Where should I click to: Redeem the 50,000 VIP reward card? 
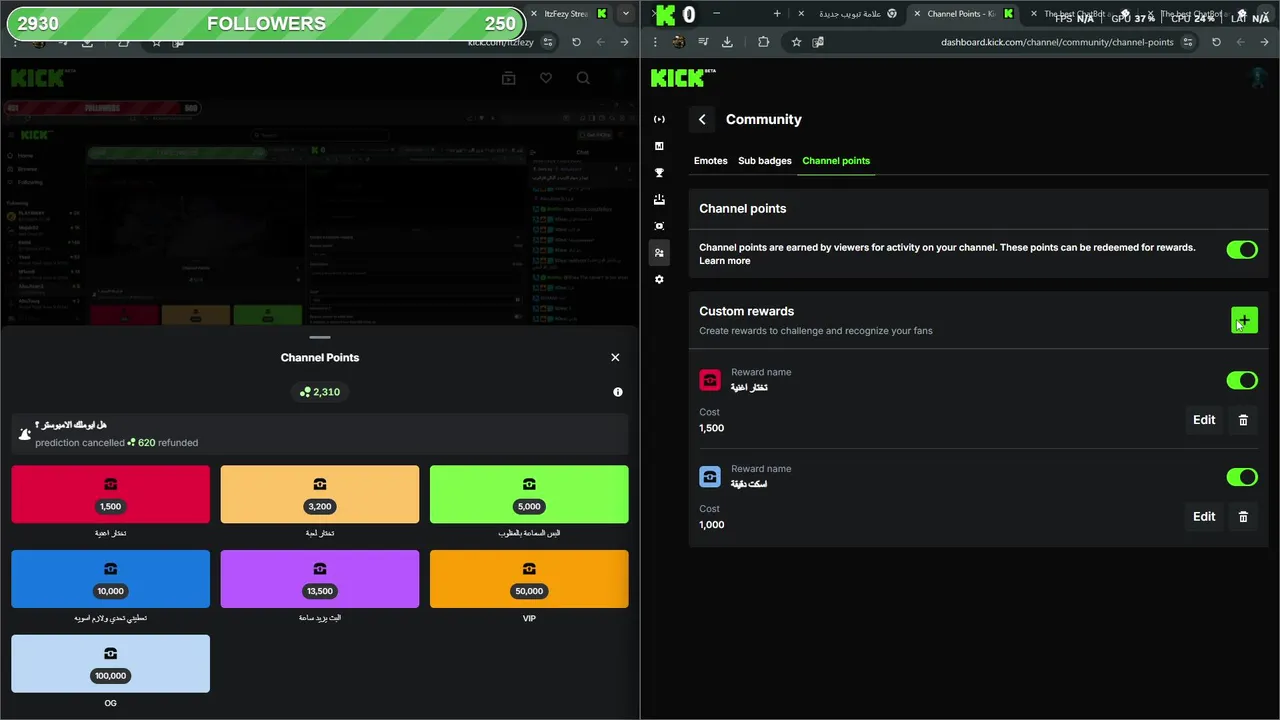pyautogui.click(x=529, y=579)
